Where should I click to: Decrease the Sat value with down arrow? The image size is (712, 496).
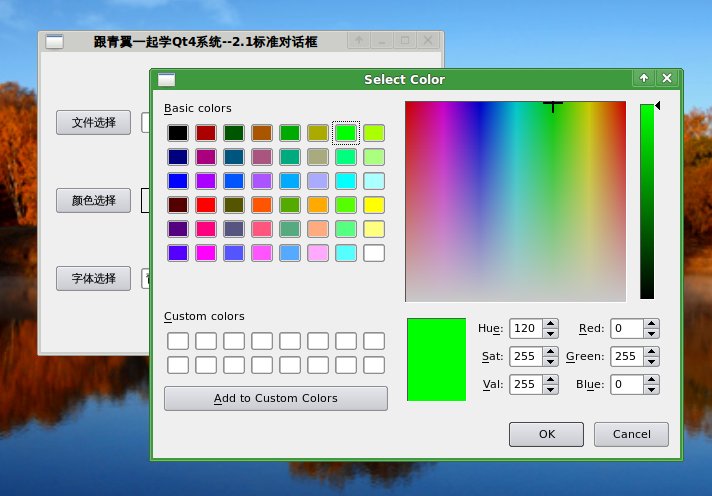pyautogui.click(x=552, y=361)
